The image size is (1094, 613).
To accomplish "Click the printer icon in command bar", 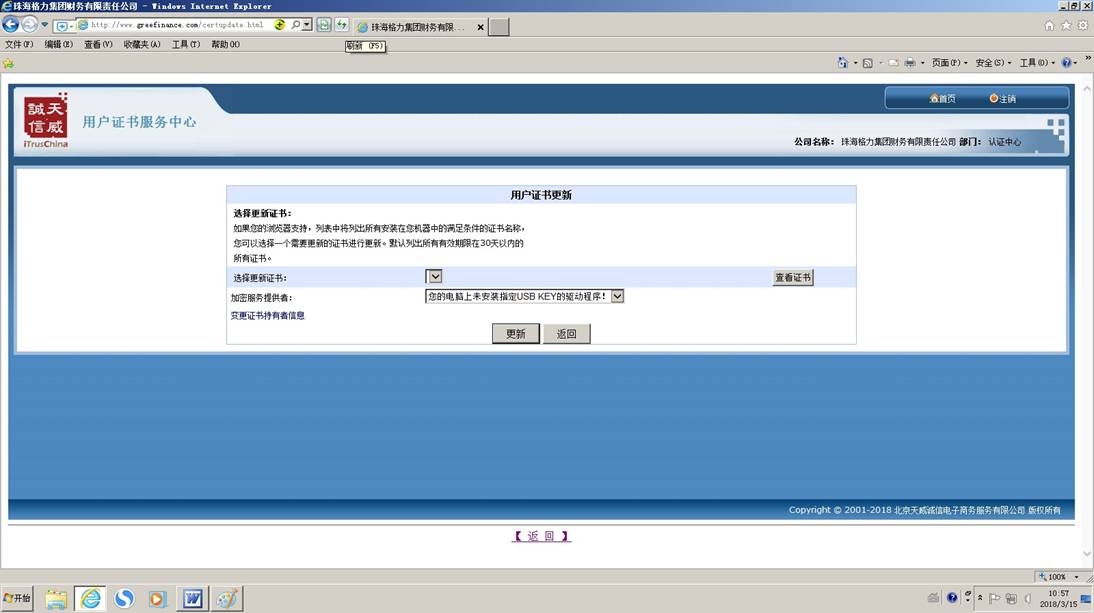I will click(910, 63).
